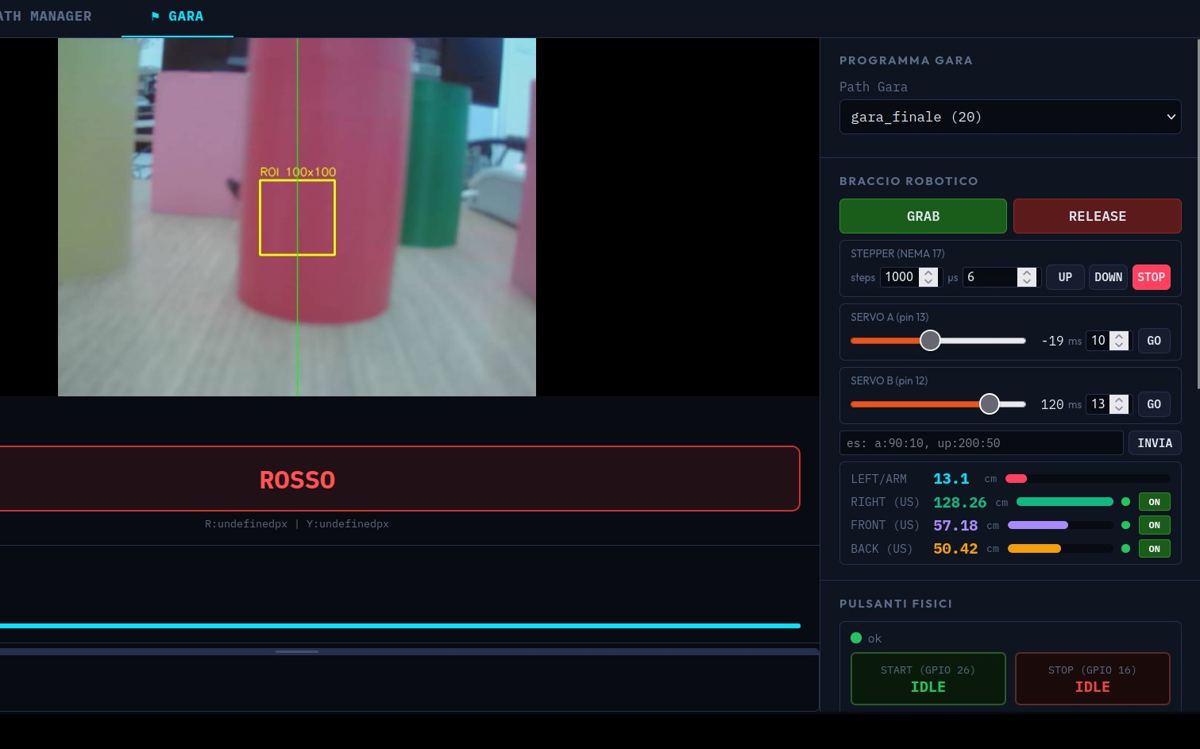Click GO for Servo B

(1154, 404)
